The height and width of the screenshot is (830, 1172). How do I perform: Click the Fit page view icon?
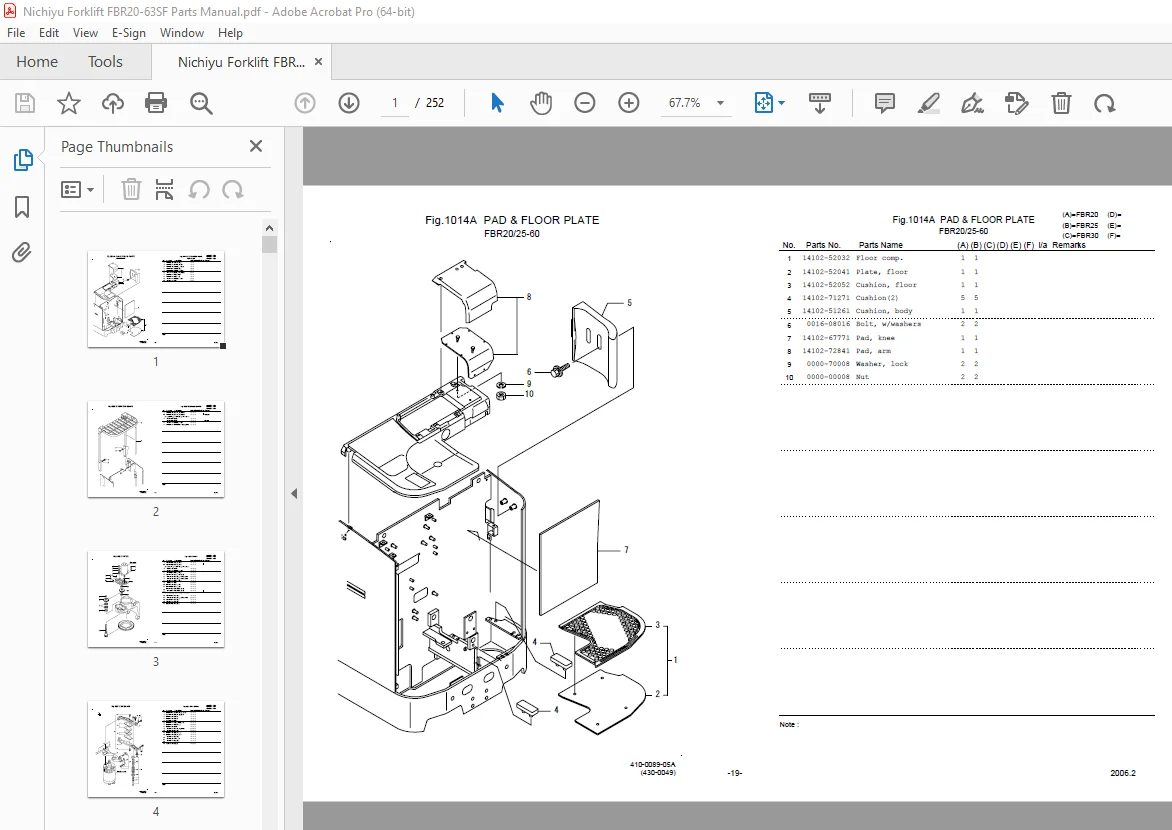764,103
